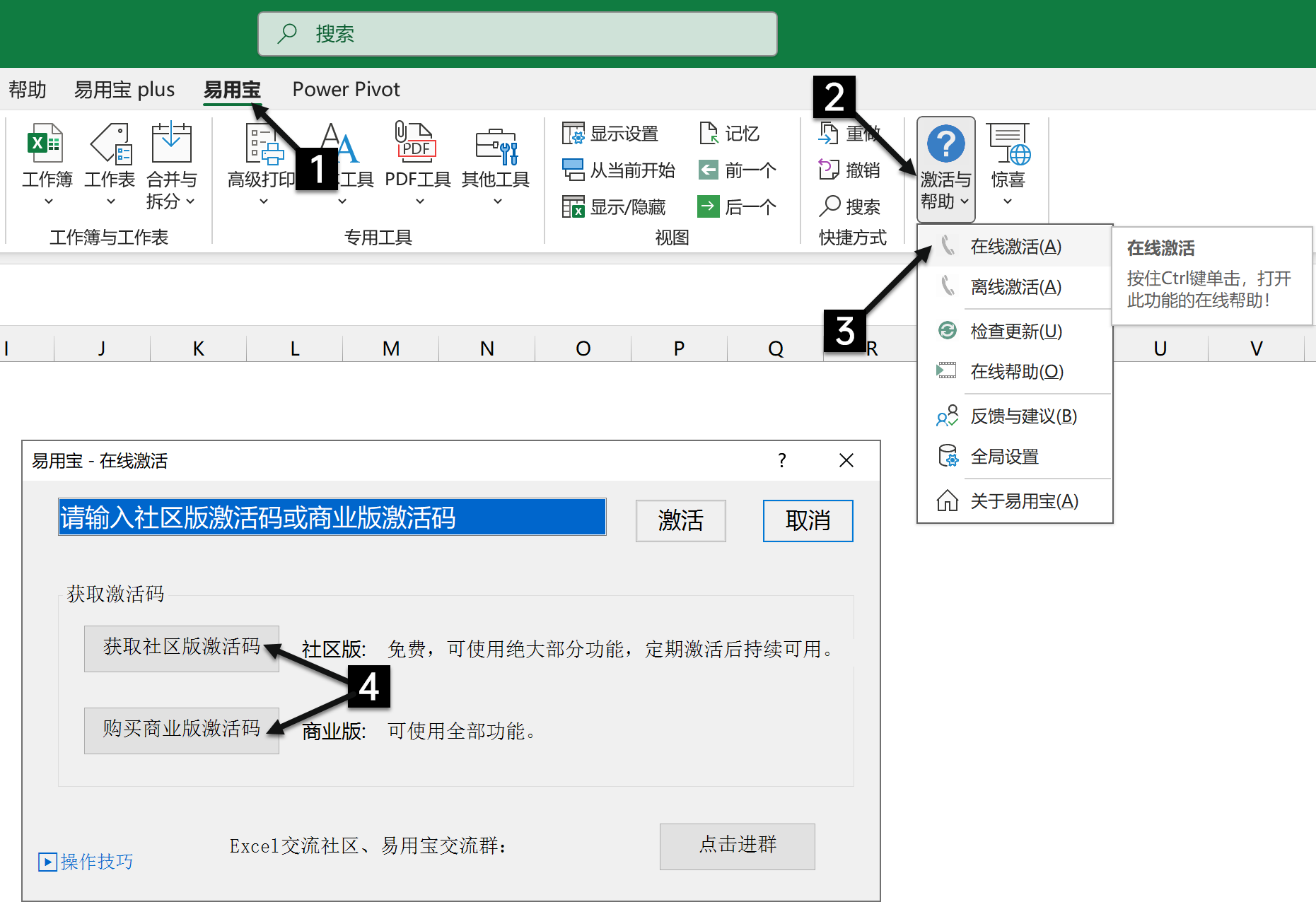Expand the 工作簿 dropdown arrow
This screenshot has width=1316, height=902.
point(48,201)
